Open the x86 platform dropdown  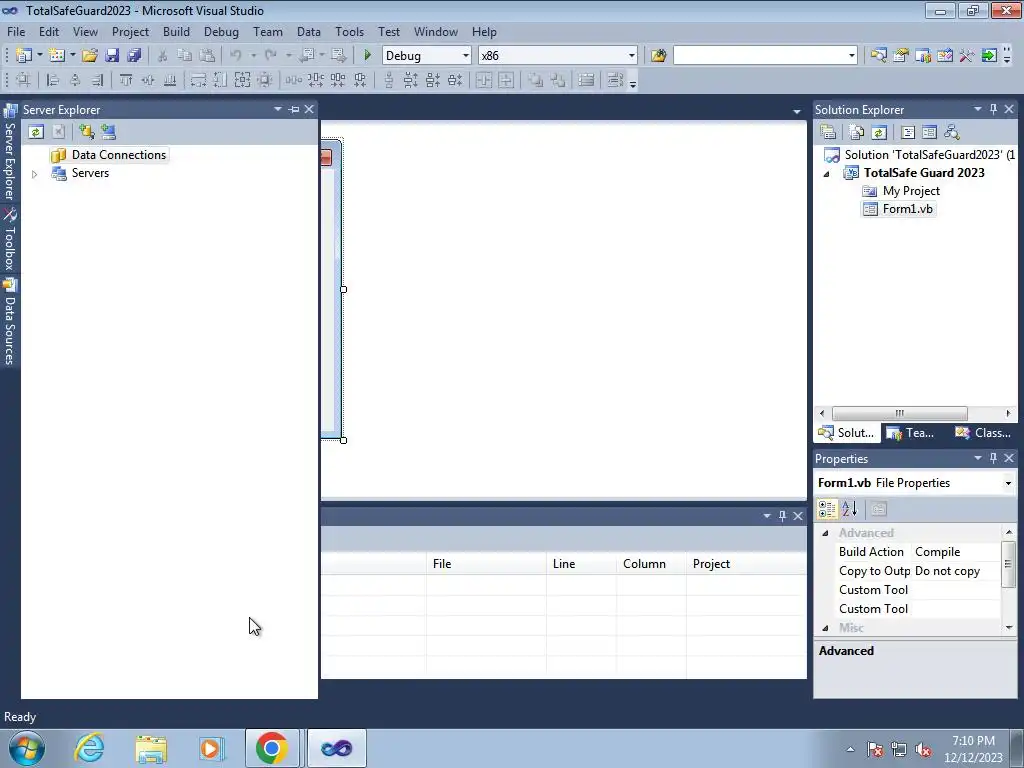[x=632, y=56]
